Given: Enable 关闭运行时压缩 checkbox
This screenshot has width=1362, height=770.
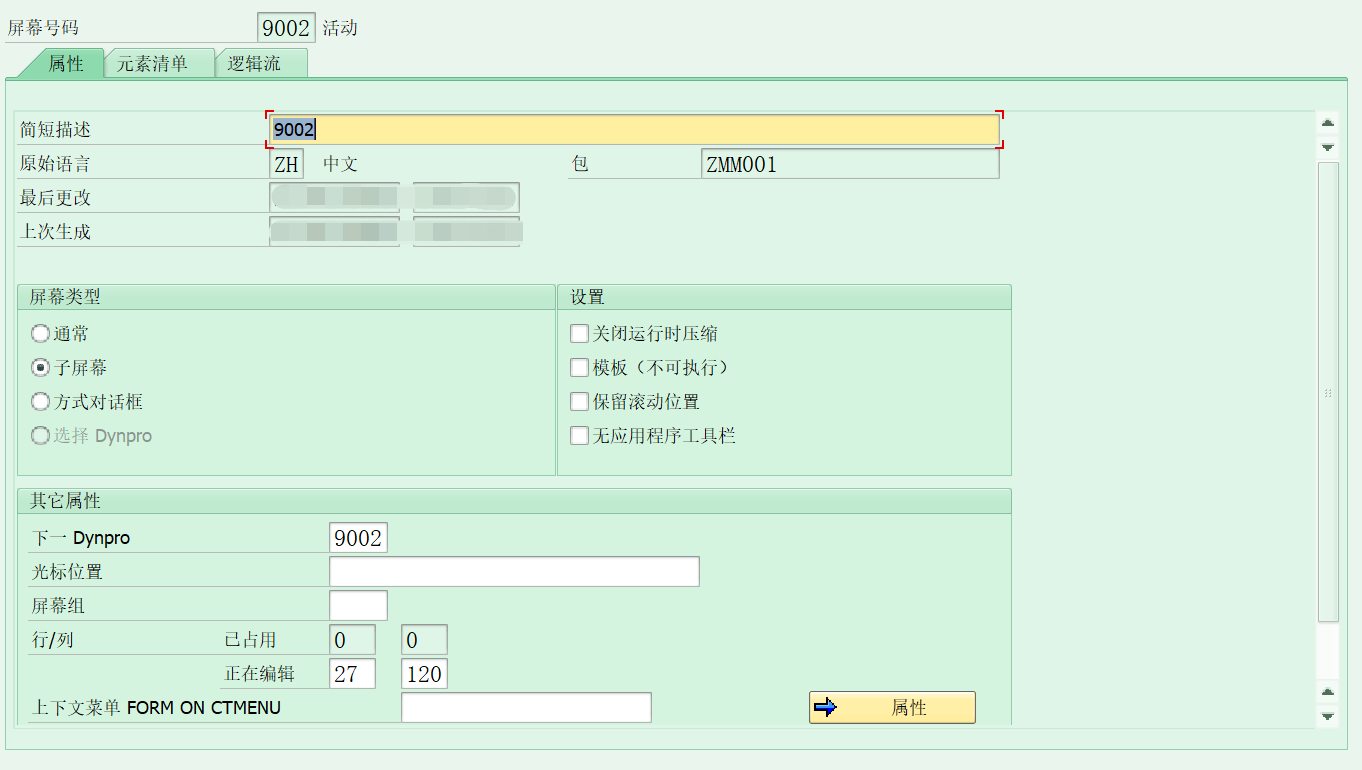Looking at the screenshot, I should click(579, 333).
